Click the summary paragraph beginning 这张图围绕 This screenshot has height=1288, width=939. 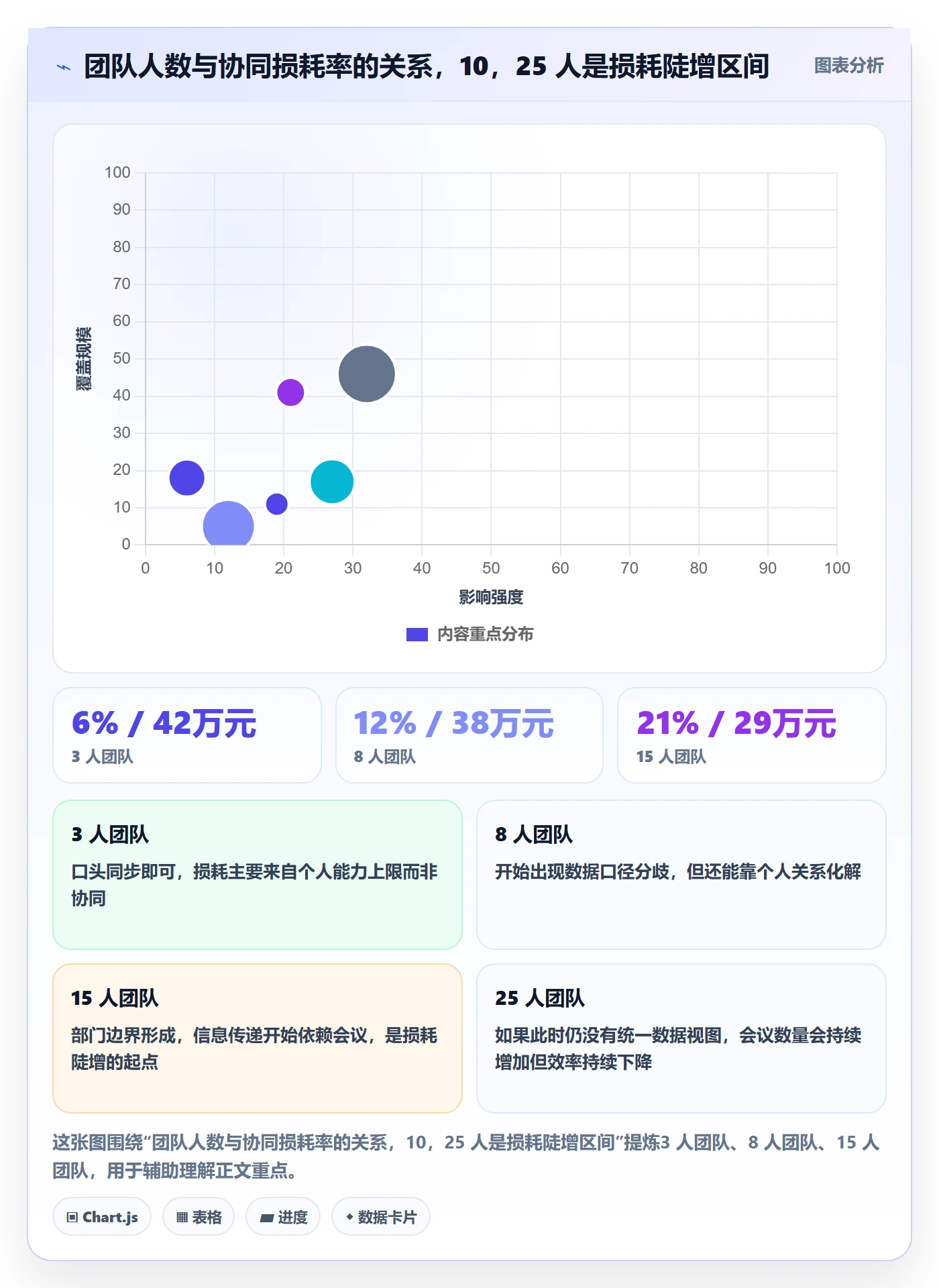[x=466, y=1157]
